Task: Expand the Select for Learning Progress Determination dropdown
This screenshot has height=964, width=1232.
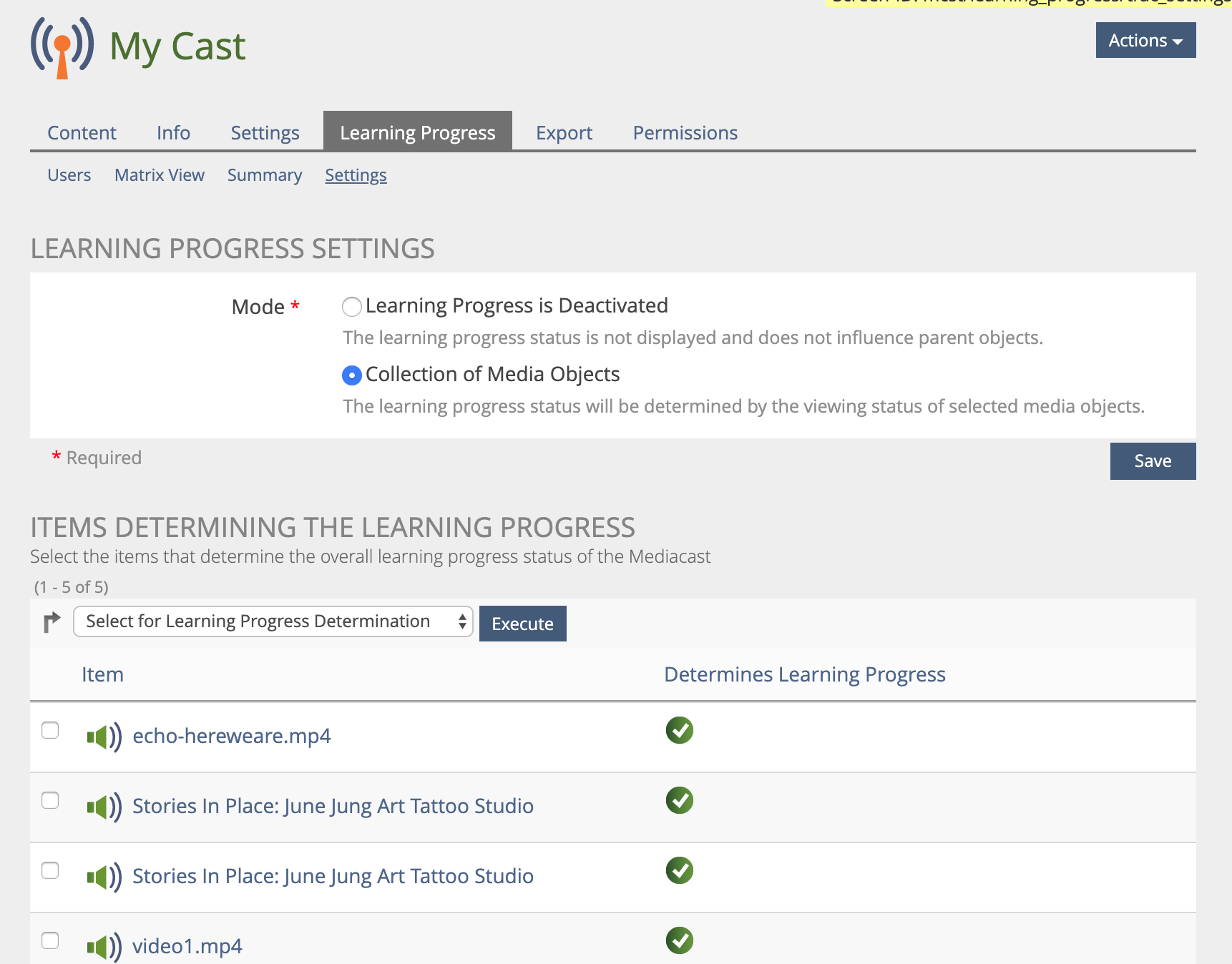Action: coord(273,621)
